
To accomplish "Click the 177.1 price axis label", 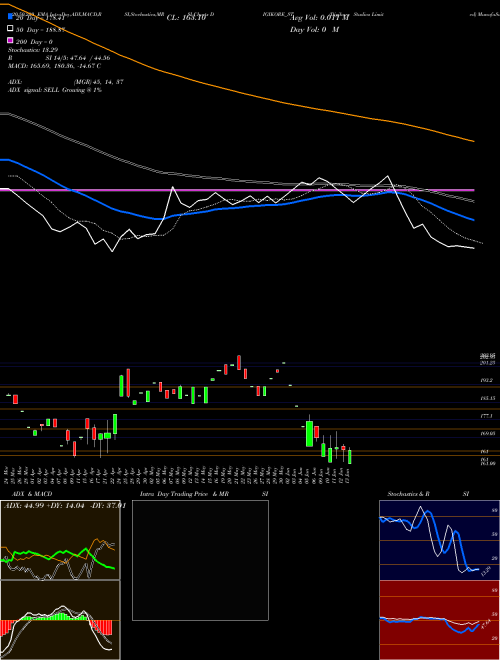I will (x=487, y=416).
